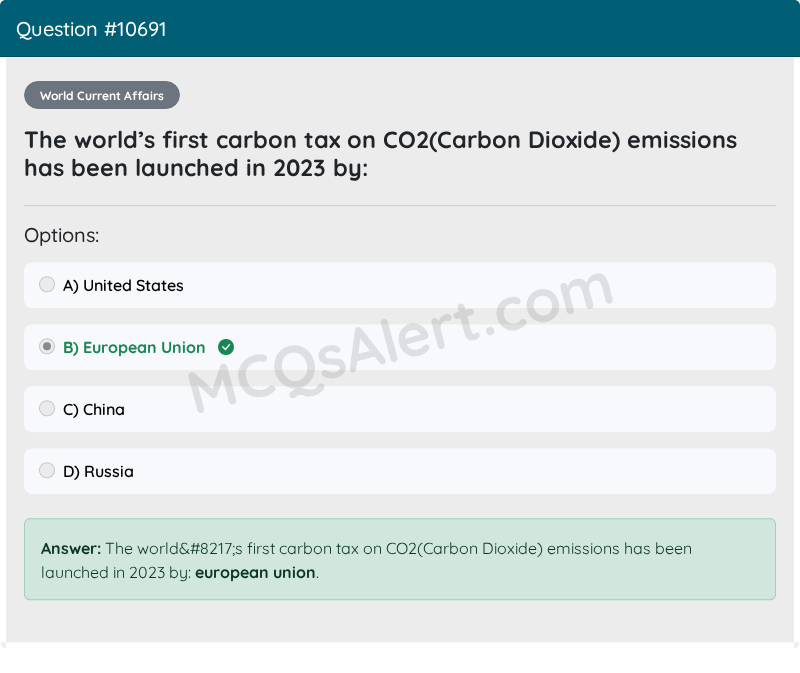Pick the Russia radio button
The width and height of the screenshot is (800, 673).
coord(47,471)
